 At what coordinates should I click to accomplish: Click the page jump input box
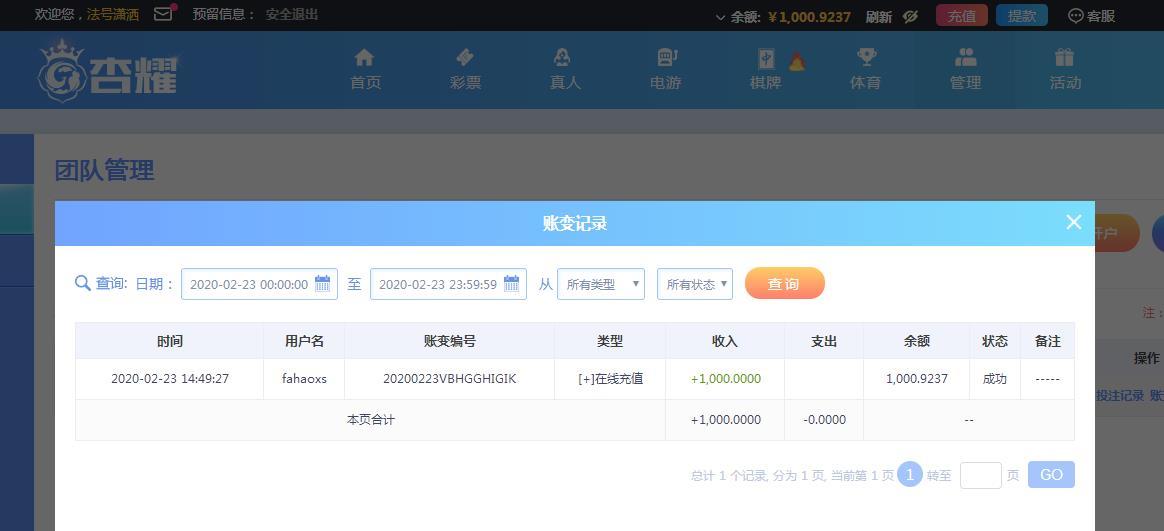[x=981, y=475]
